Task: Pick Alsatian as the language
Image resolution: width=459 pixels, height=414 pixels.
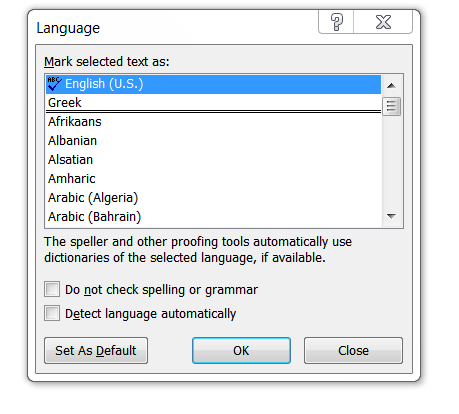Action: [x=213, y=160]
